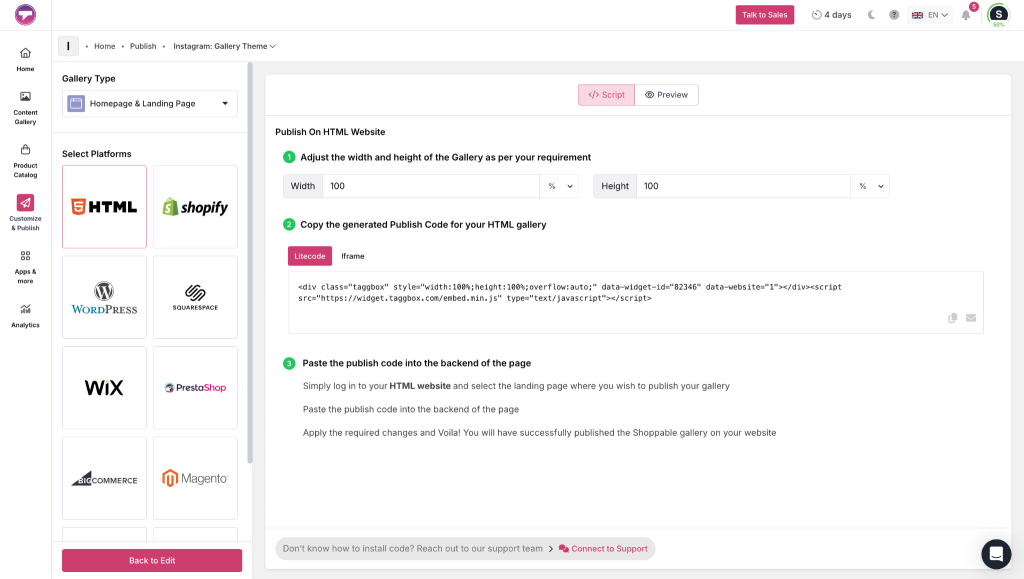
Task: Open language EN dropdown
Action: [x=929, y=14]
